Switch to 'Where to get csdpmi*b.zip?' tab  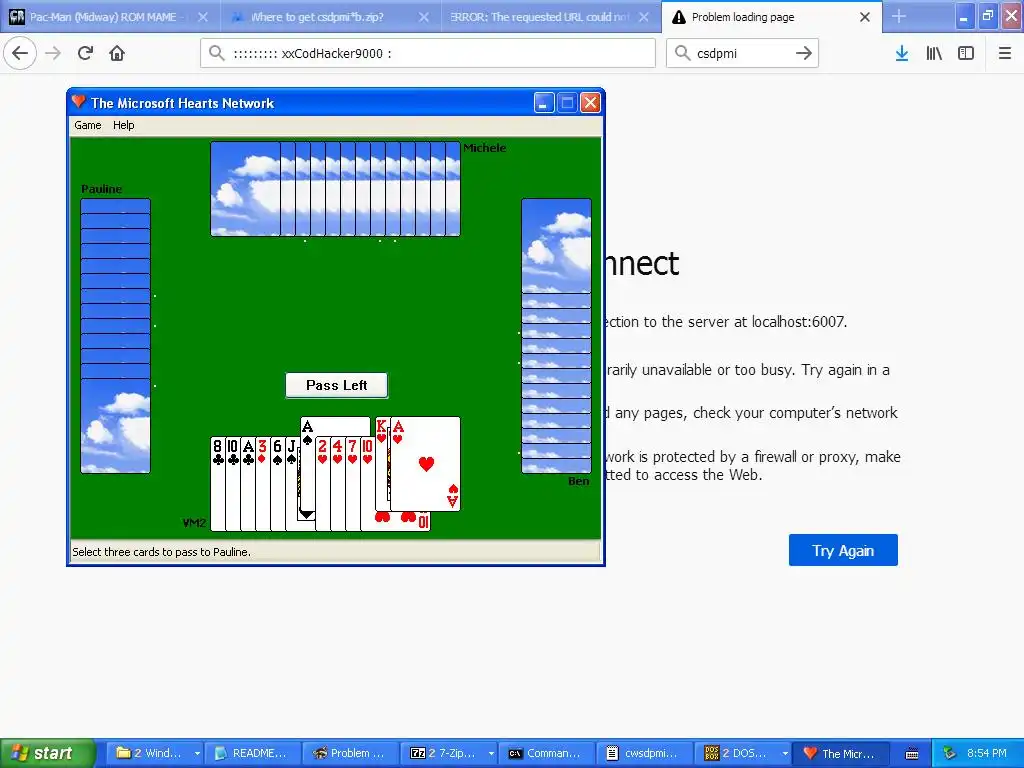tap(317, 17)
